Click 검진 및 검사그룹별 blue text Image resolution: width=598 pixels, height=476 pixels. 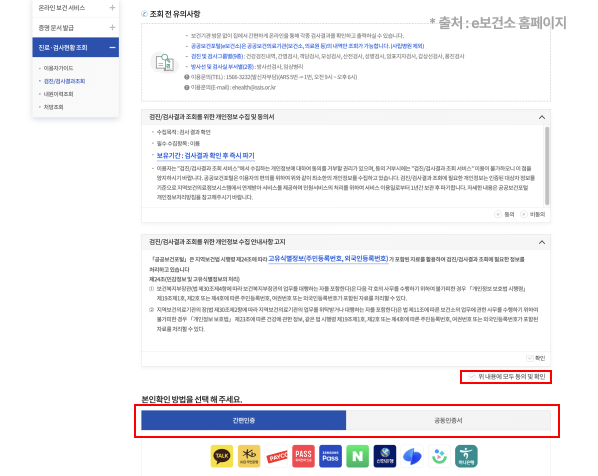[x=217, y=56]
